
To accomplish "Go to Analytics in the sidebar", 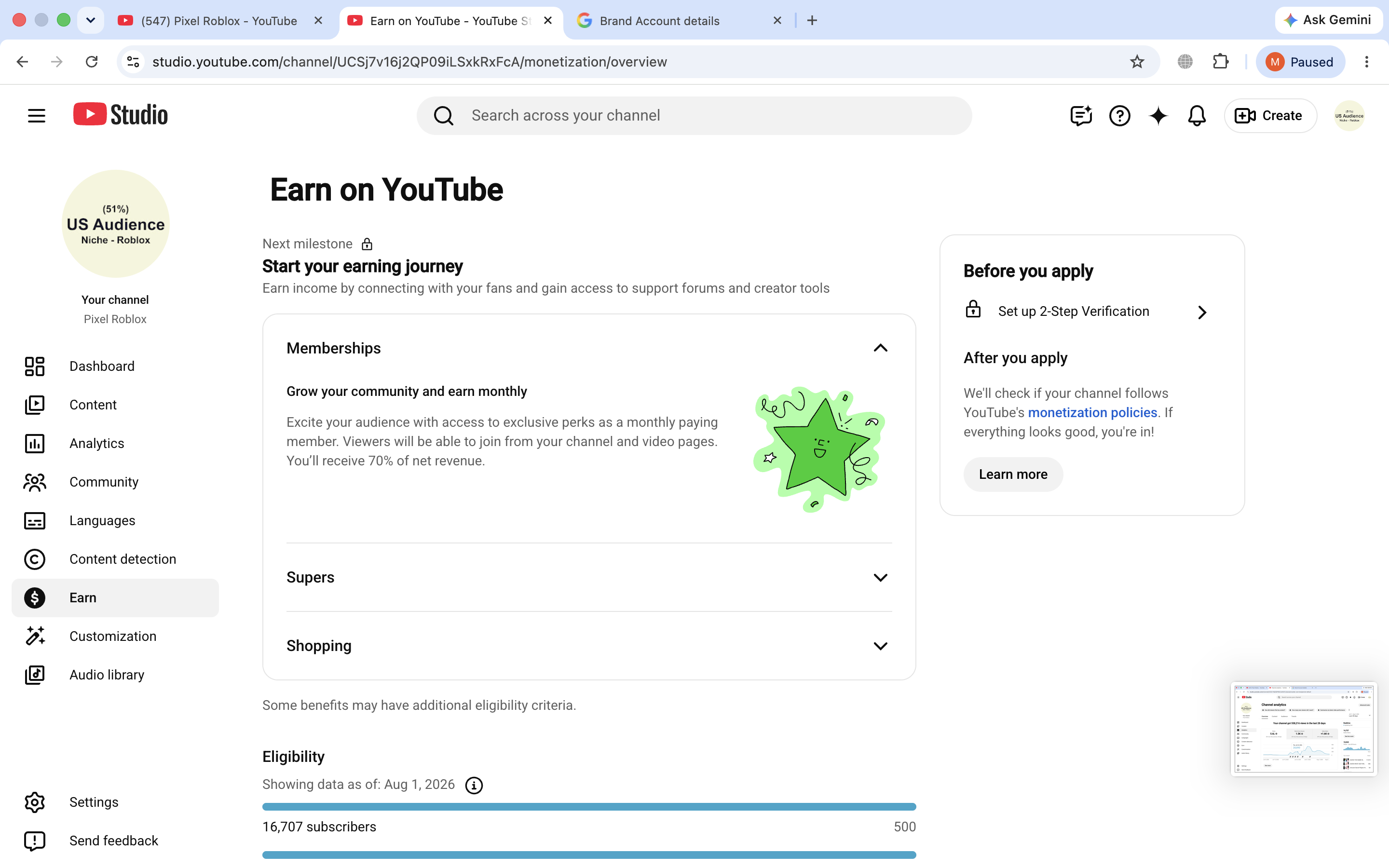I will (115, 443).
